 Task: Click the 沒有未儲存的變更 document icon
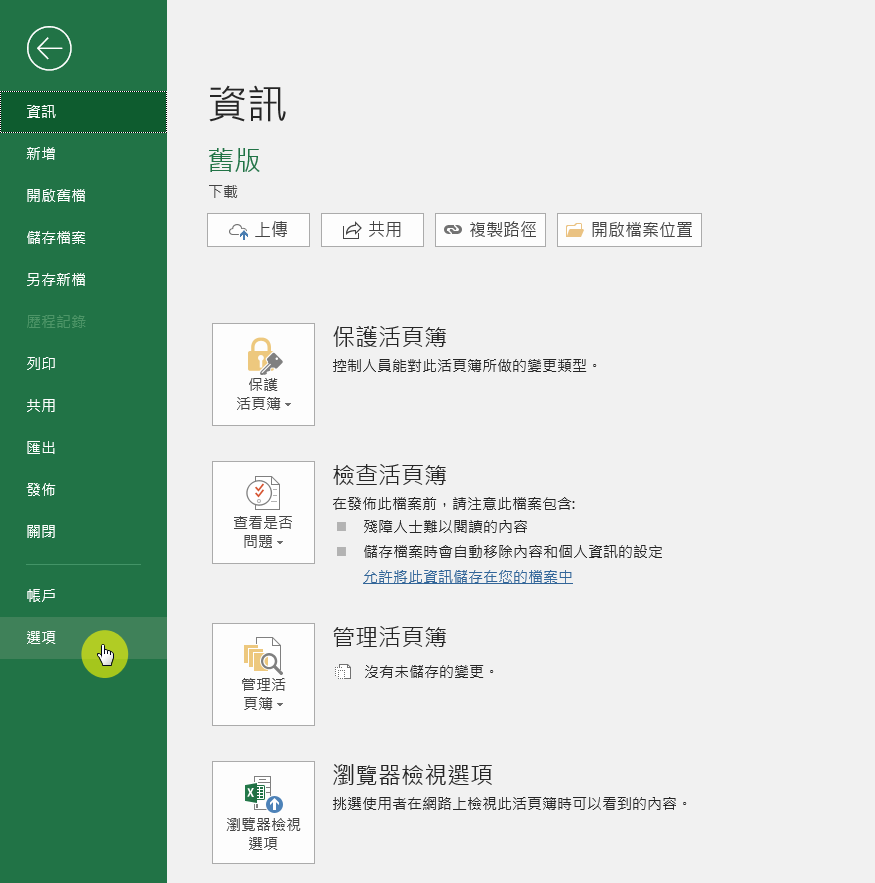(x=343, y=672)
